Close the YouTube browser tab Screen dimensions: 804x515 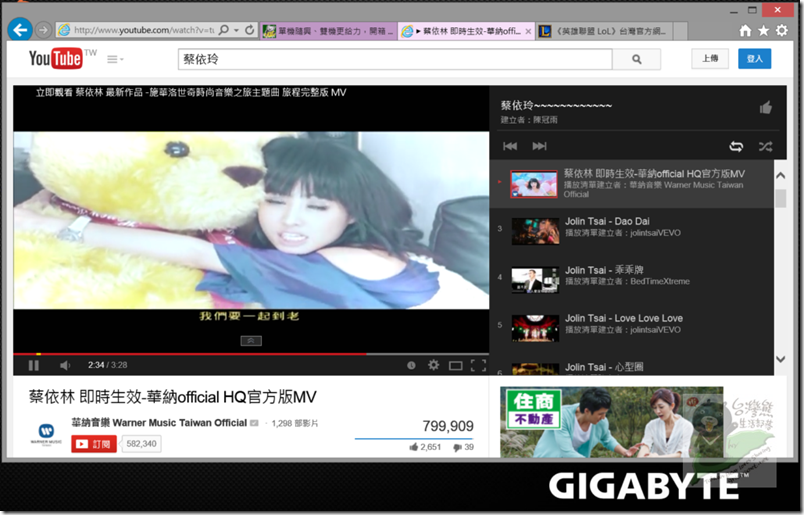point(528,31)
